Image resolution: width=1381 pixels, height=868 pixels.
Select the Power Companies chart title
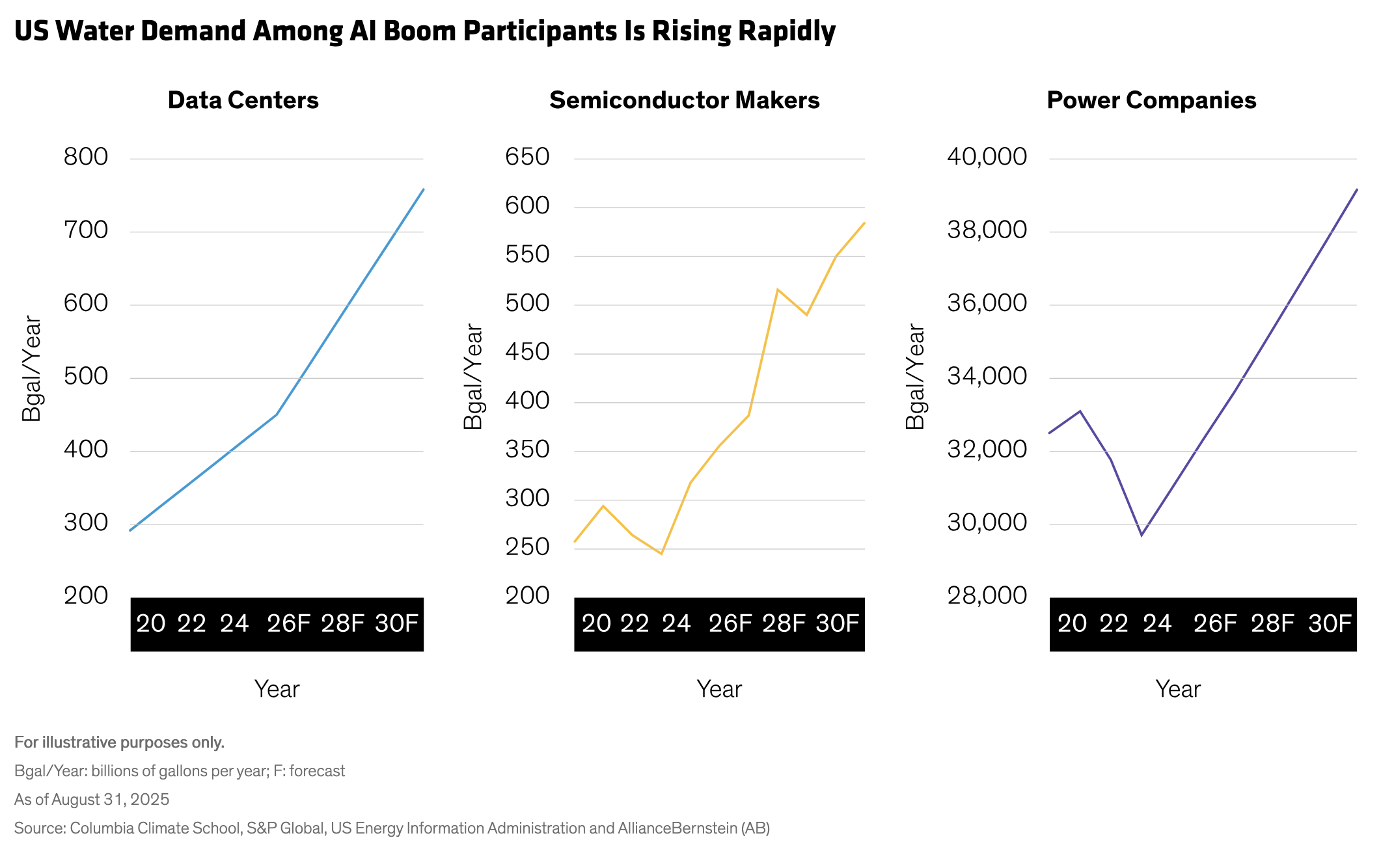point(1151,100)
